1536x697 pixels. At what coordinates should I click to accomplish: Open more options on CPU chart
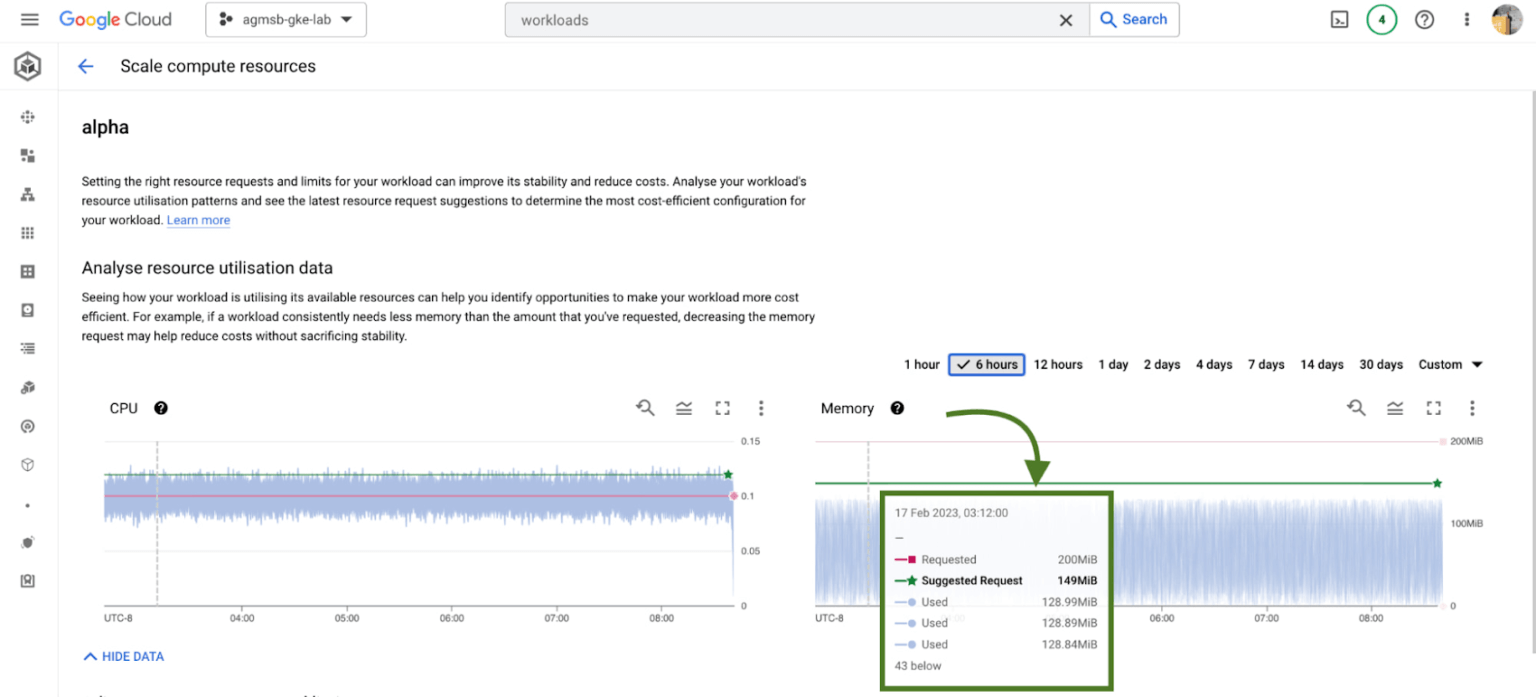761,408
